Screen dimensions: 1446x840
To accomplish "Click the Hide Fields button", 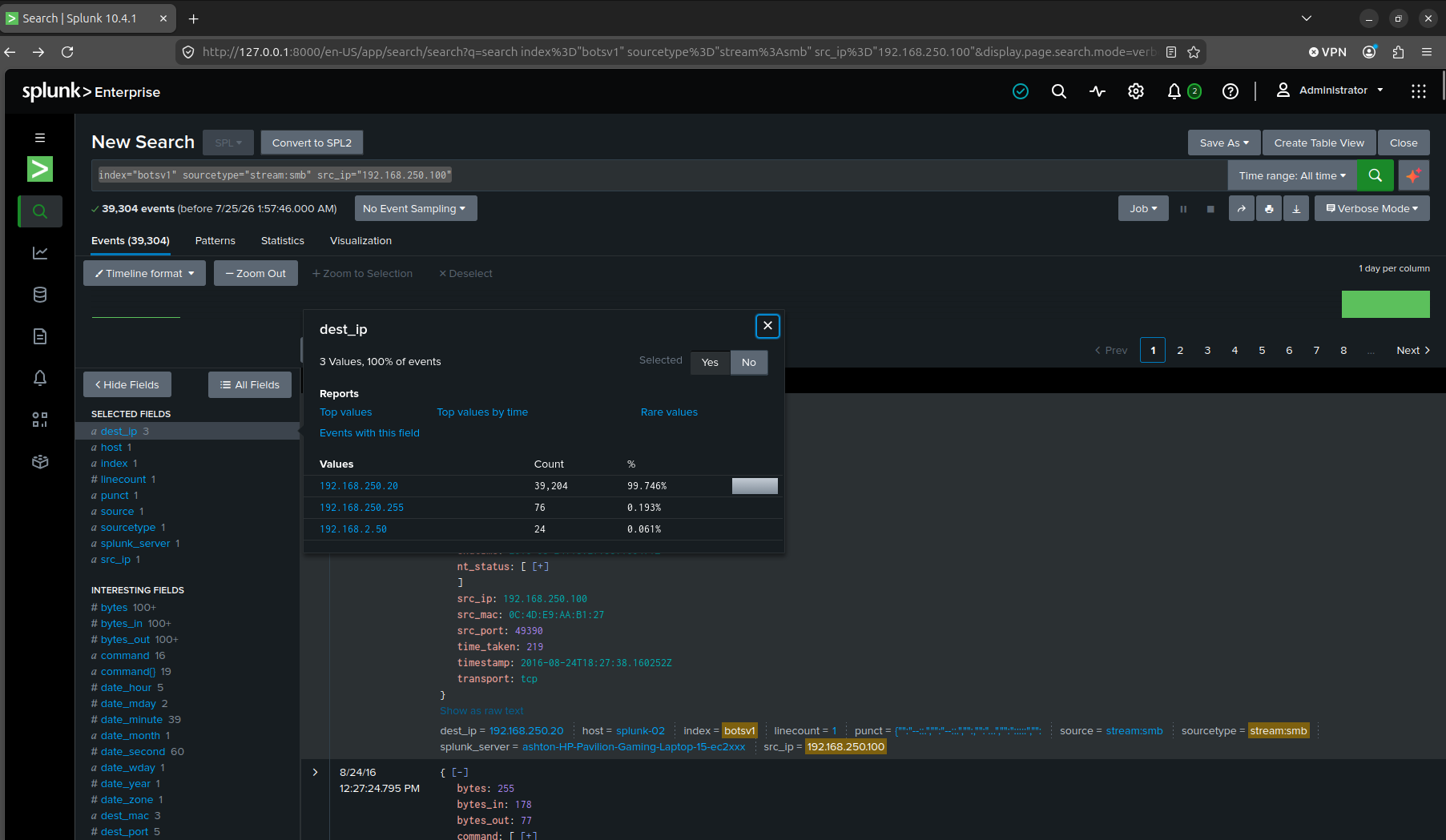I will pyautogui.click(x=127, y=384).
